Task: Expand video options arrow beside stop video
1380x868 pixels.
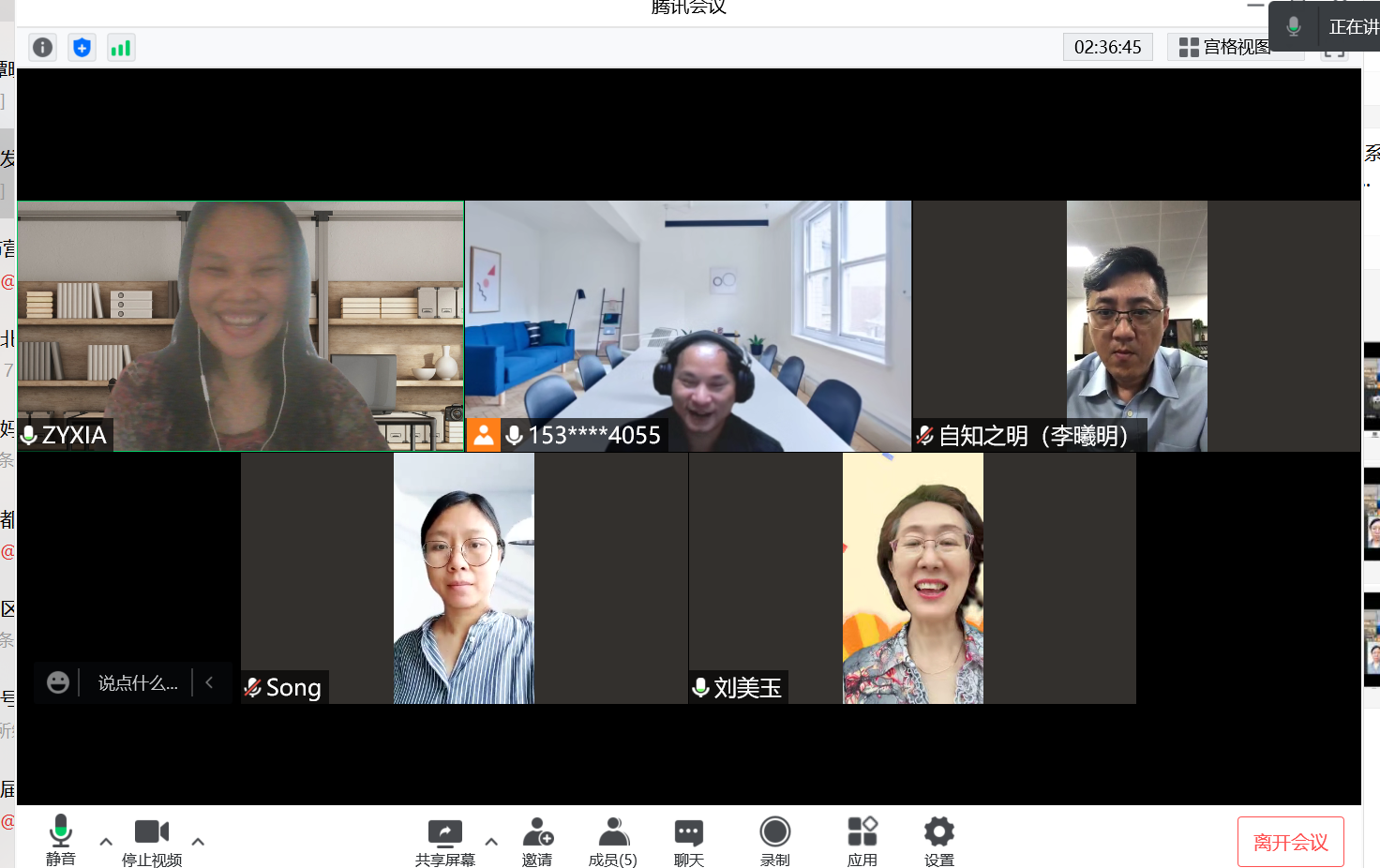Action: pyautogui.click(x=198, y=842)
